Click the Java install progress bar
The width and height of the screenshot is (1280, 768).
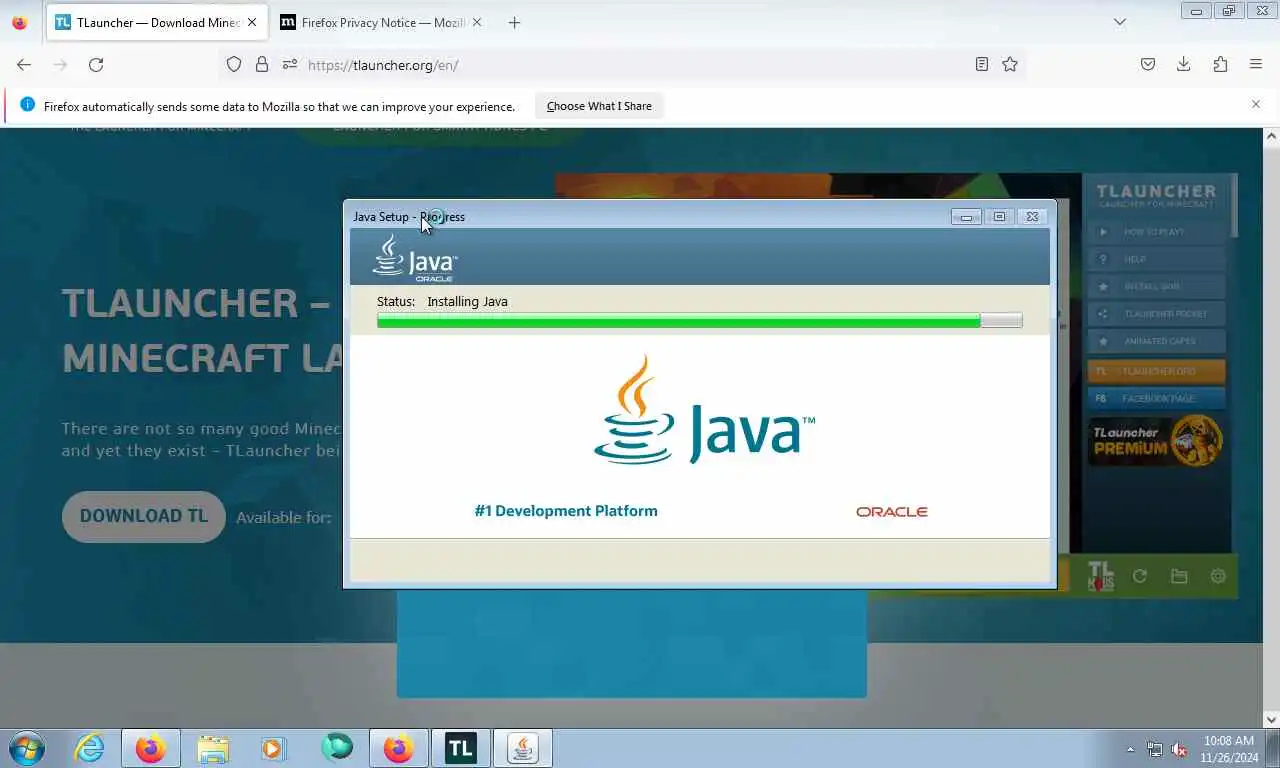click(x=699, y=320)
